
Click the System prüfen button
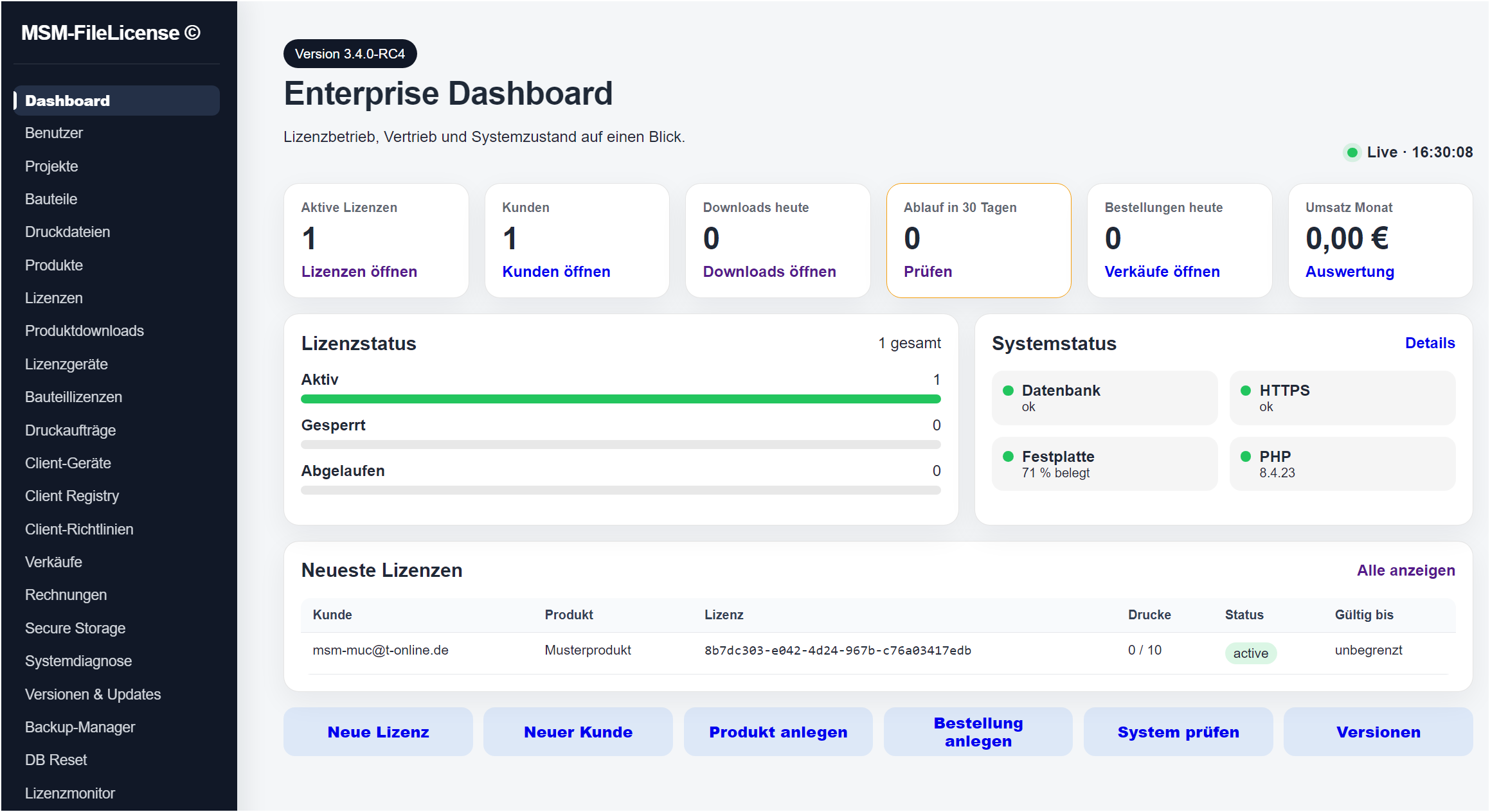[1178, 732]
